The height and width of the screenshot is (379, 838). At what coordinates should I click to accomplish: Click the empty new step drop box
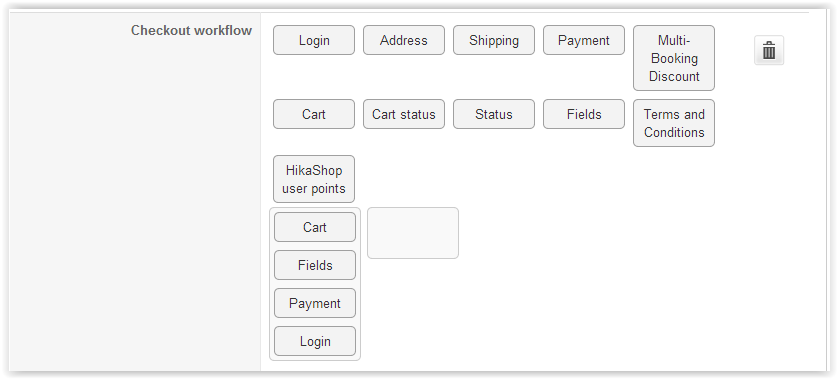[x=413, y=233]
